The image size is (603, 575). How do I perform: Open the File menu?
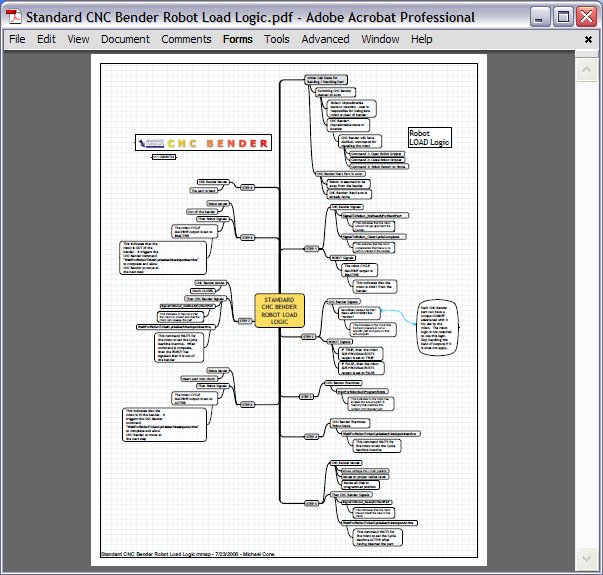click(17, 39)
